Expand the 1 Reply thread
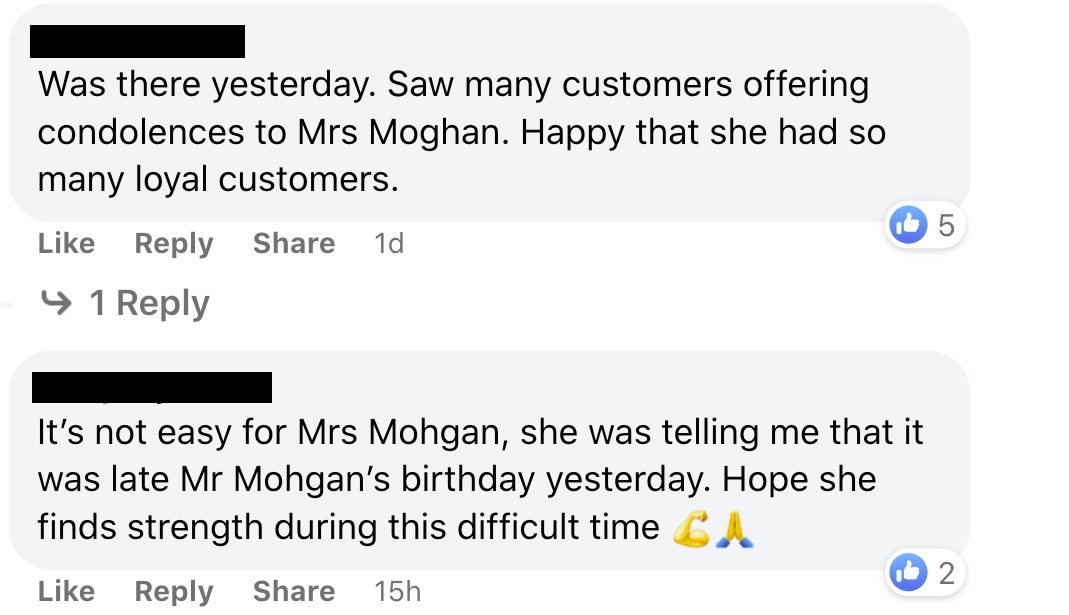The width and height of the screenshot is (1069, 615). pos(149,303)
